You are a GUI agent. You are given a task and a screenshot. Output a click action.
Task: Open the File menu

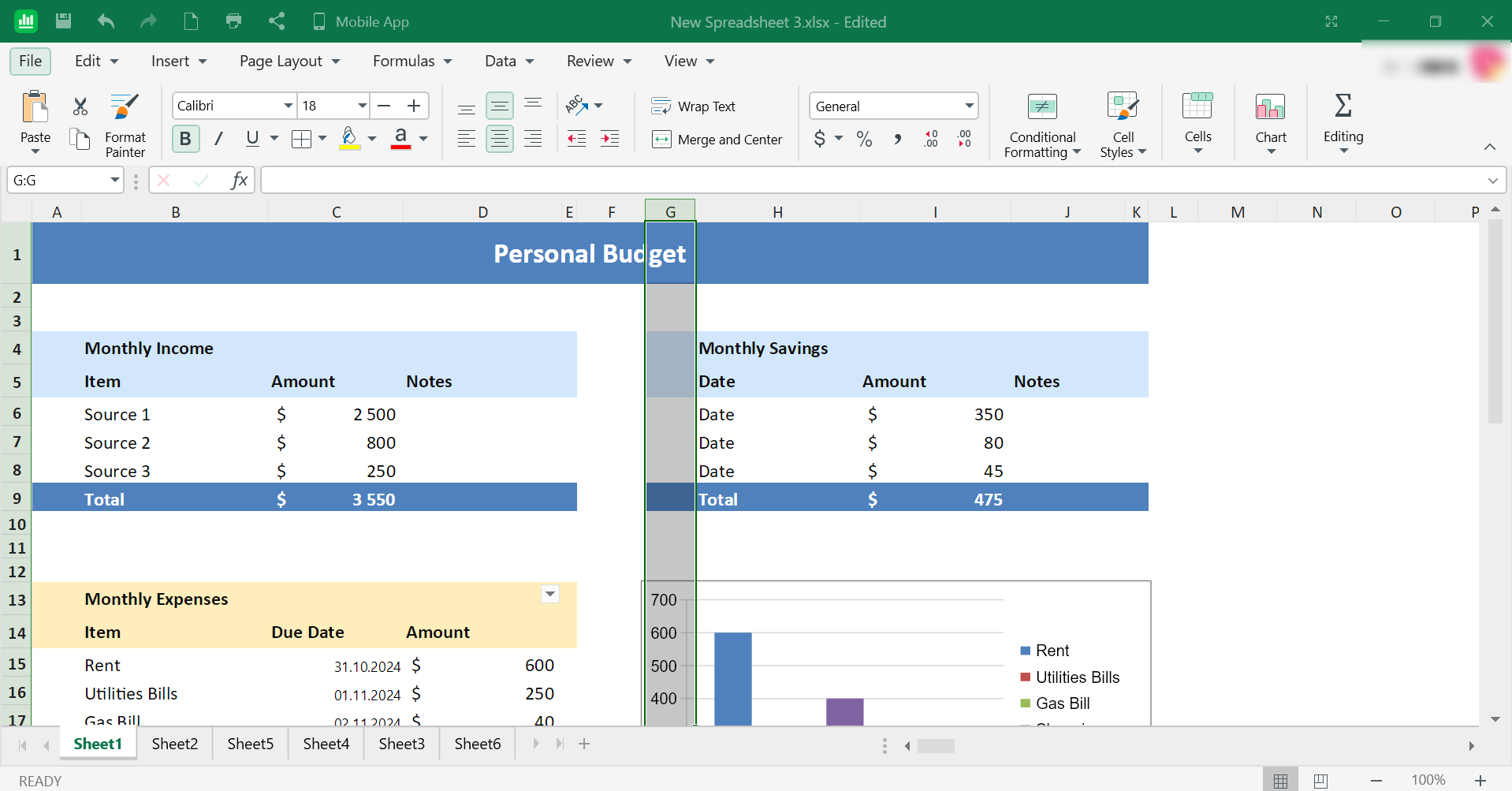(31, 61)
